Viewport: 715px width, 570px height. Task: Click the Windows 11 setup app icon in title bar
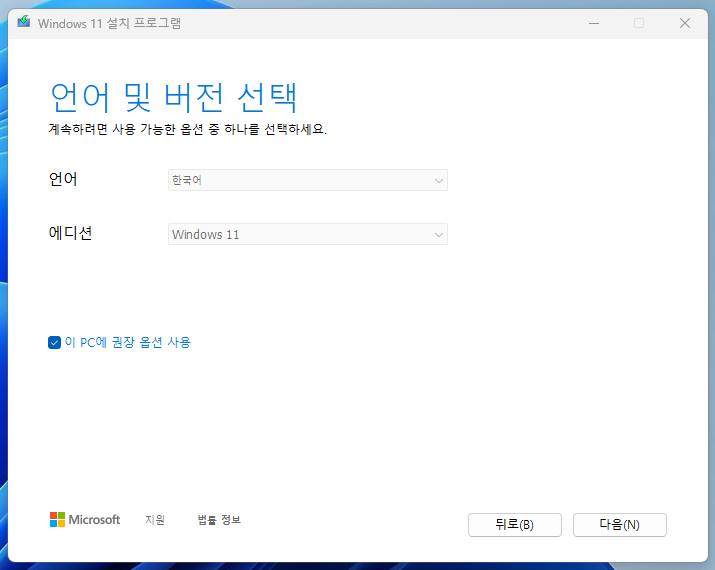(24, 22)
